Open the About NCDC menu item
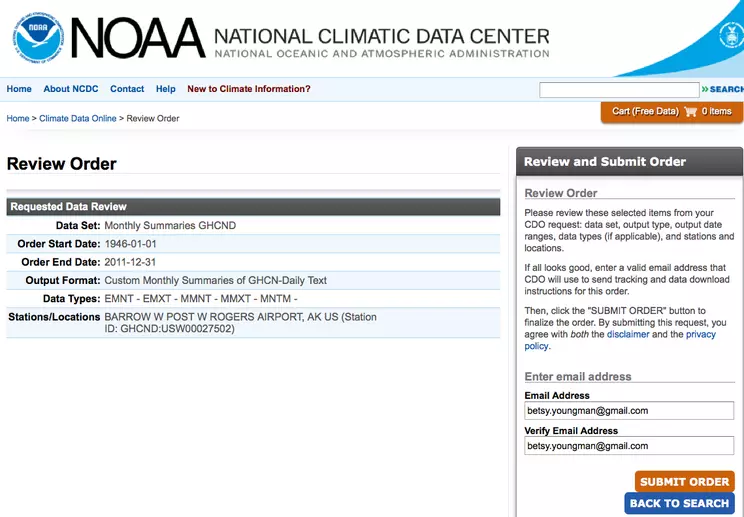 pyautogui.click(x=71, y=89)
